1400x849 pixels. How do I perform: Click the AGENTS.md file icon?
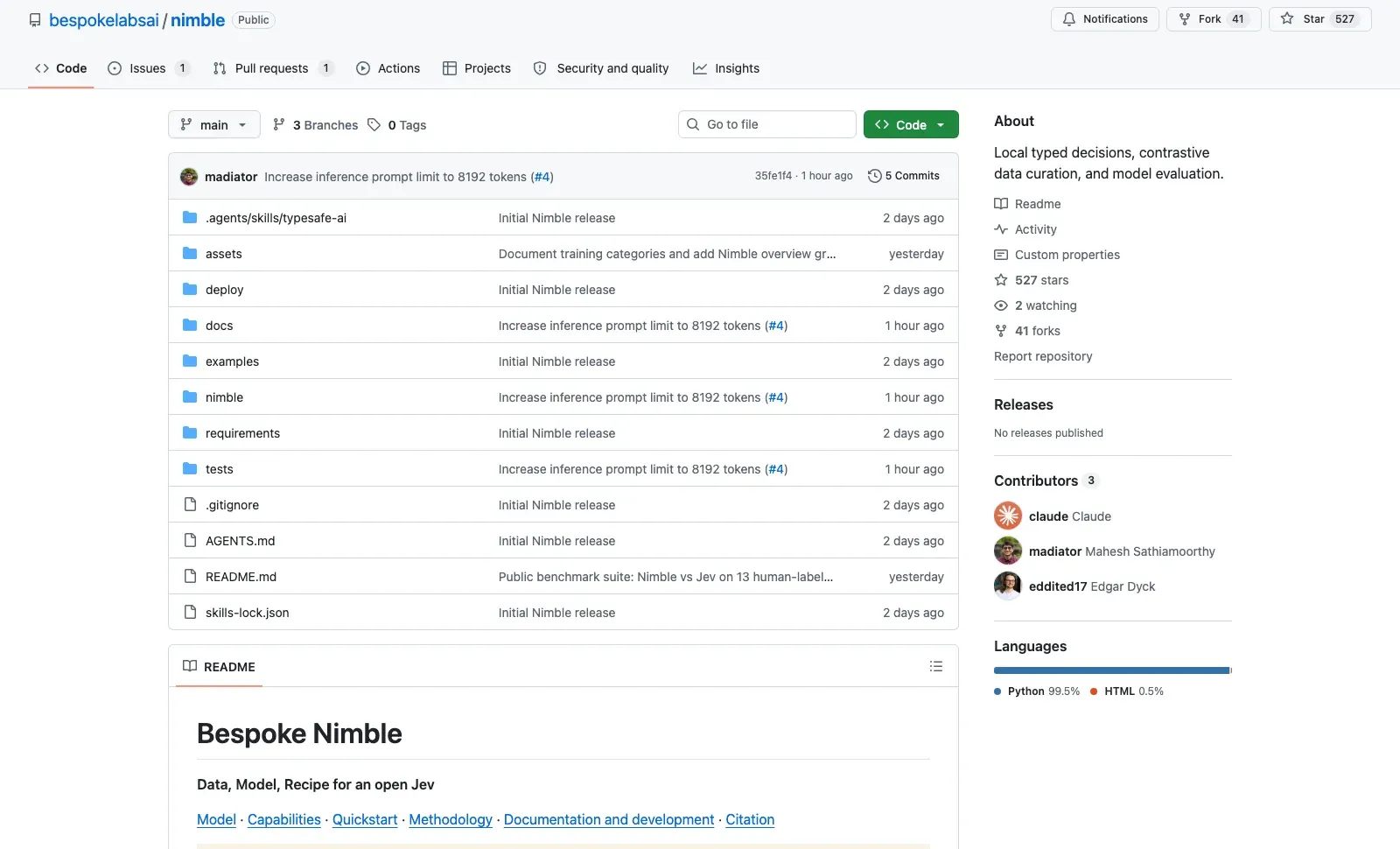[x=190, y=540]
